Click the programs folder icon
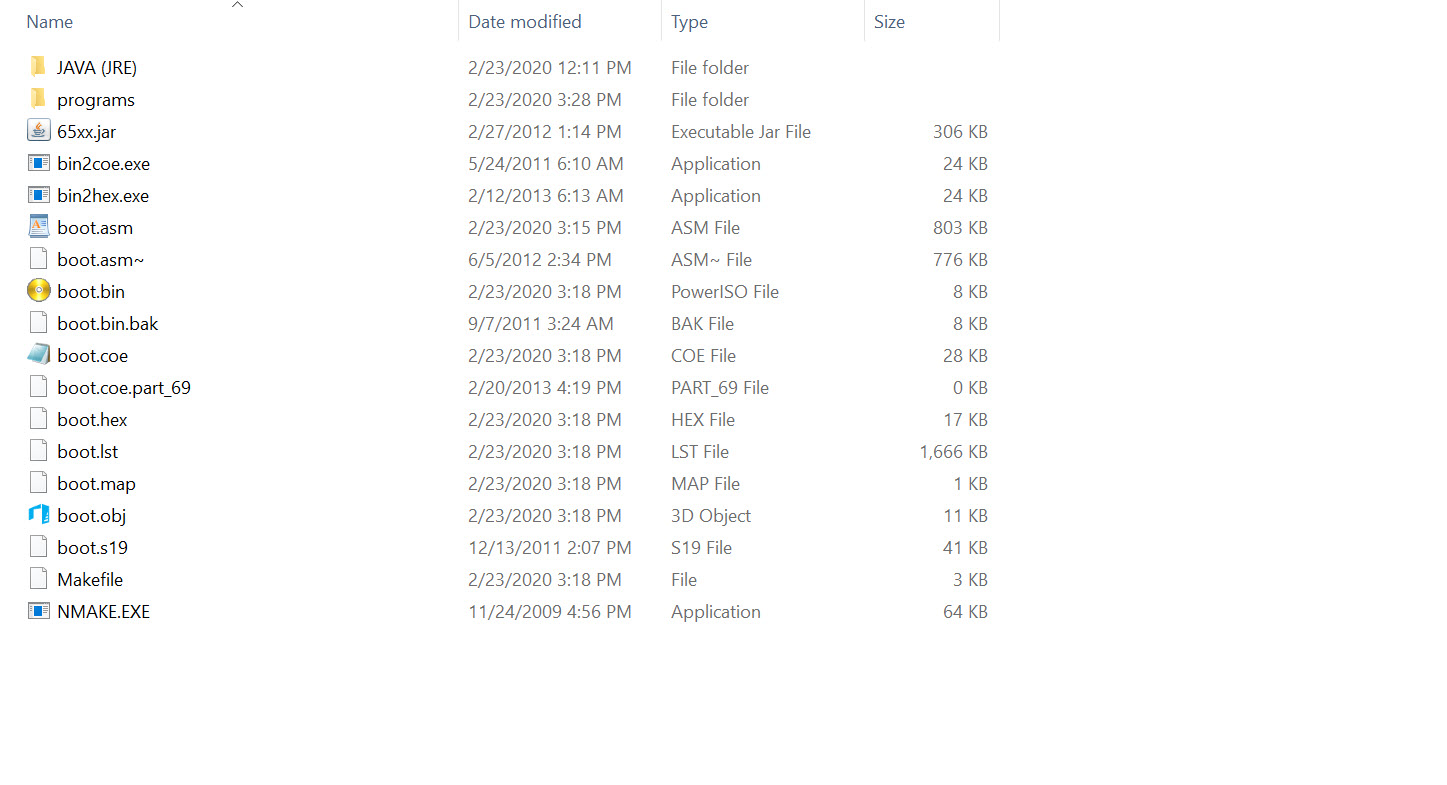 tap(38, 99)
